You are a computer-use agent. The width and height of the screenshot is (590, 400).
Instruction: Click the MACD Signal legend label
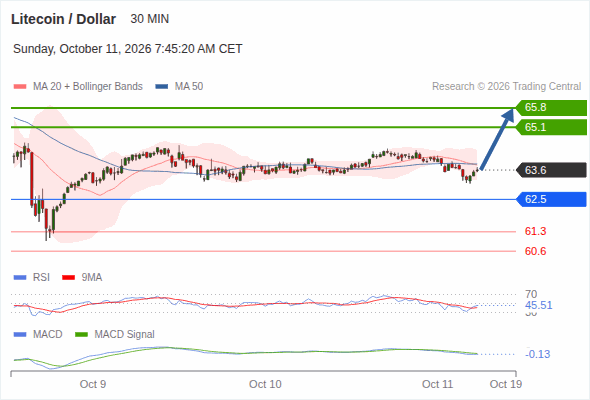[x=125, y=334]
